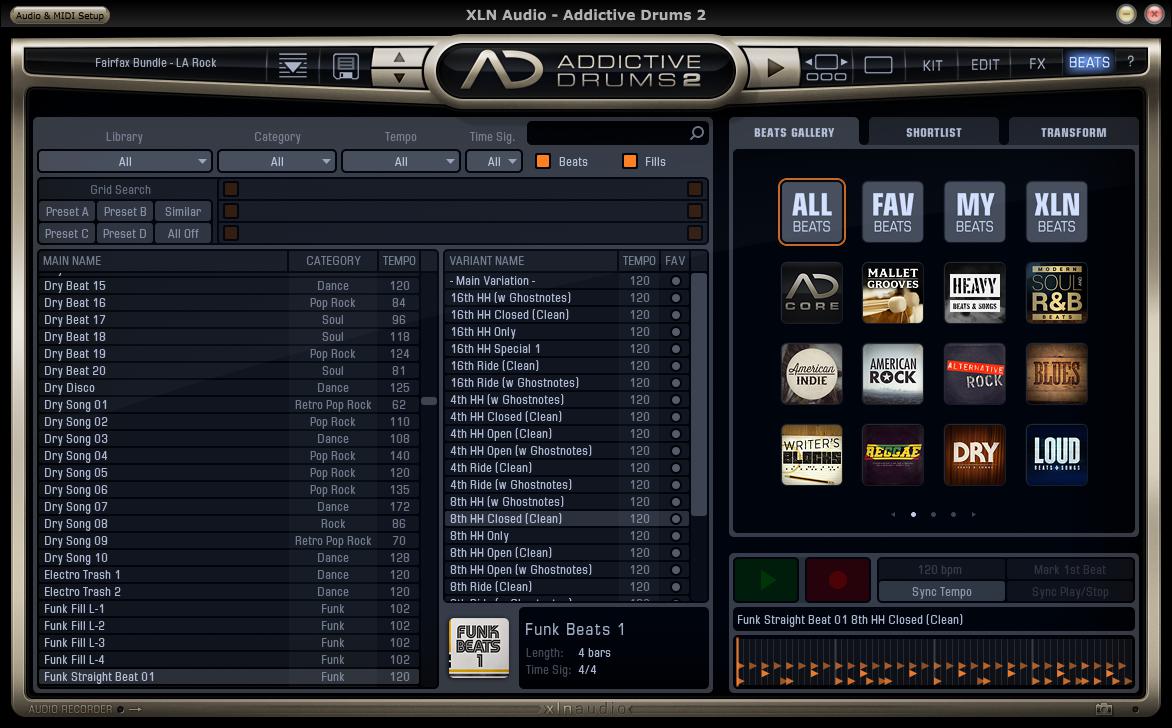Screen dimensions: 1172x728
Task: Open the Tempo dropdown
Action: pos(401,161)
